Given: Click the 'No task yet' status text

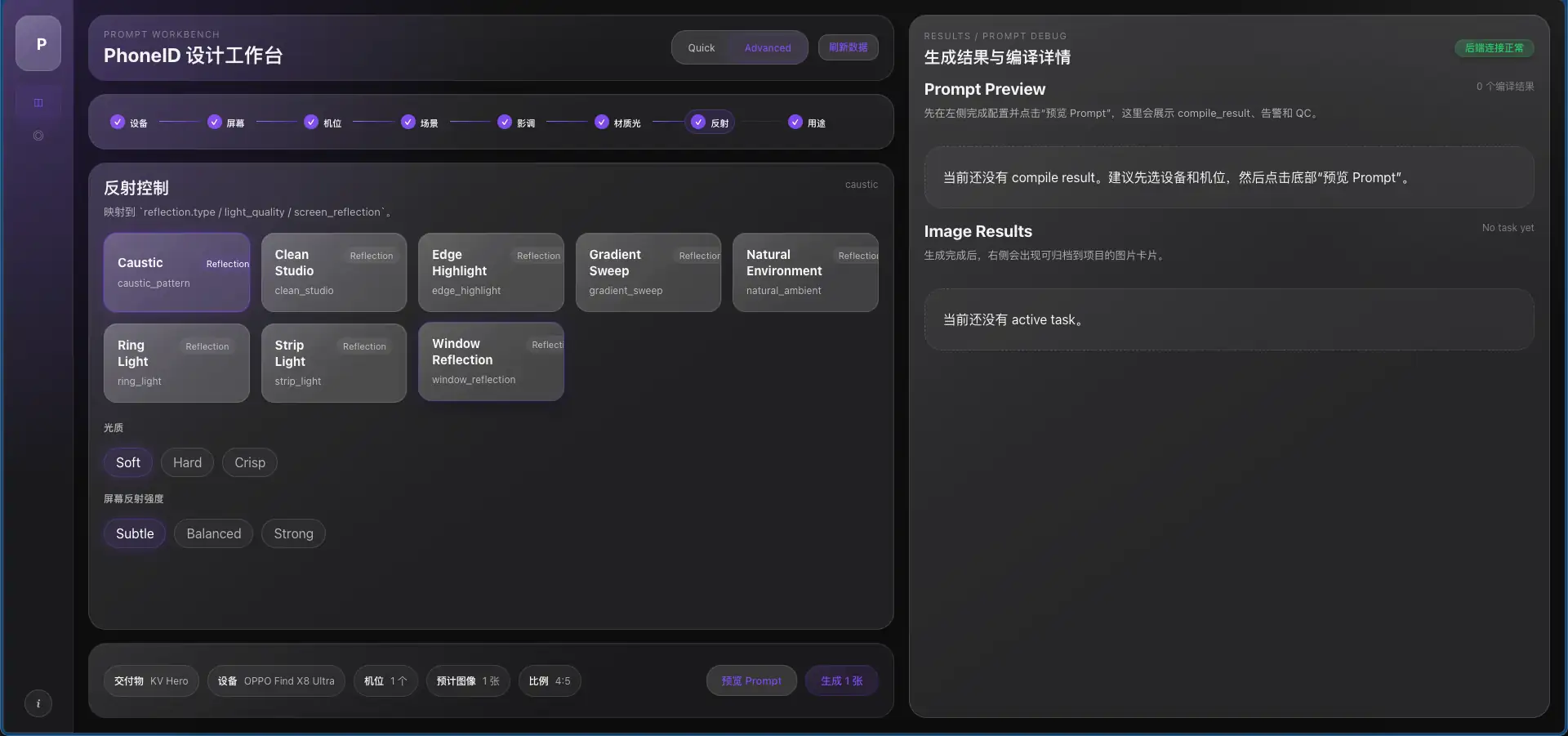Looking at the screenshot, I should point(1508,228).
